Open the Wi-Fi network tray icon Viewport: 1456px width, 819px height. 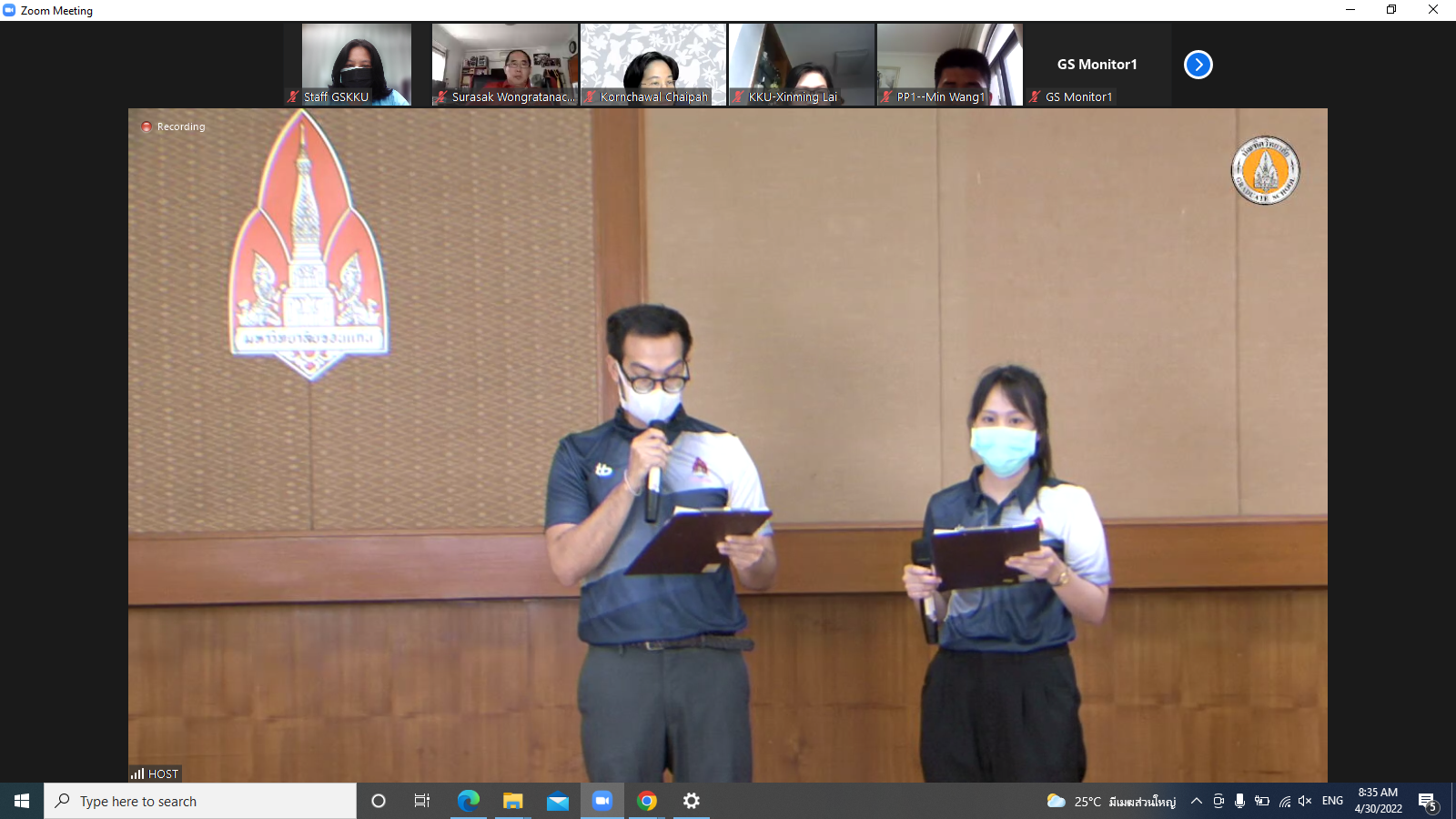point(1284,801)
